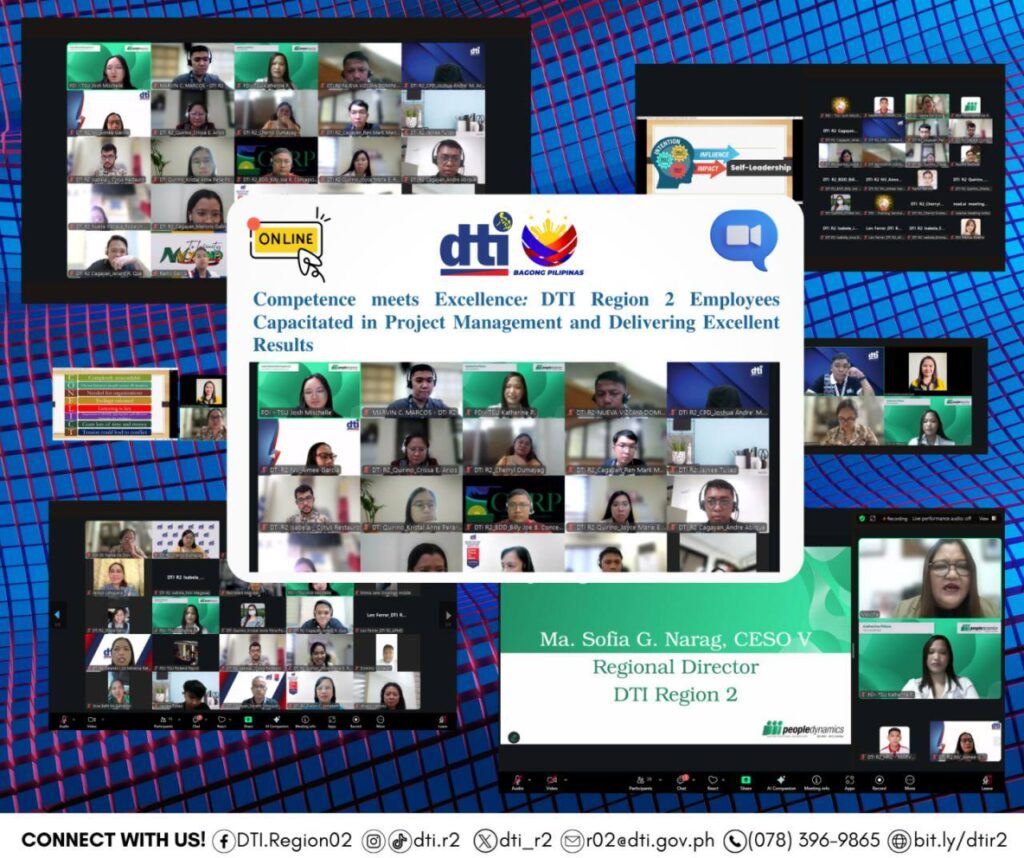Click the r02@dti.gov.ph email address
1024x858 pixels.
click(651, 840)
